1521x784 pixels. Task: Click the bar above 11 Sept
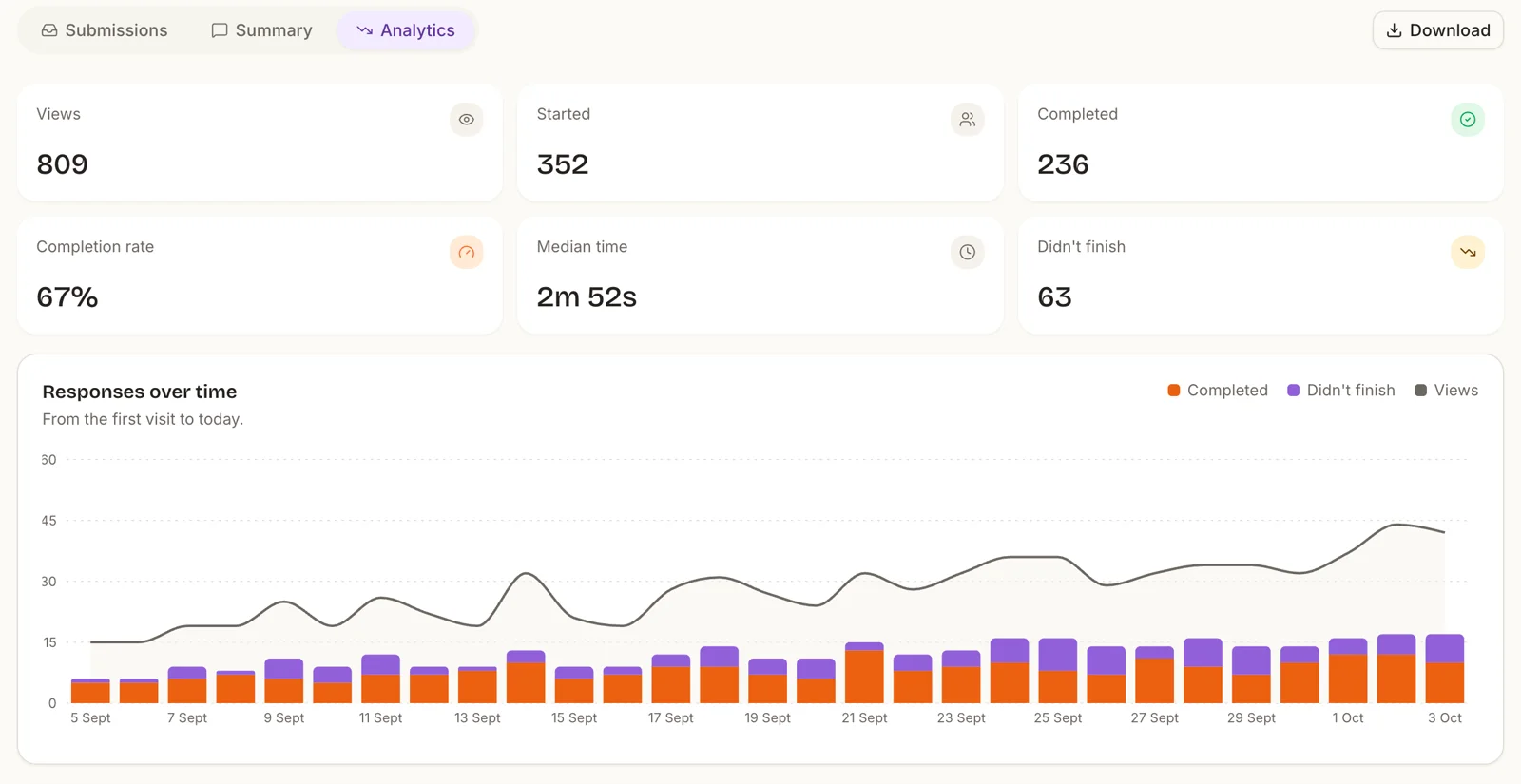(x=380, y=679)
